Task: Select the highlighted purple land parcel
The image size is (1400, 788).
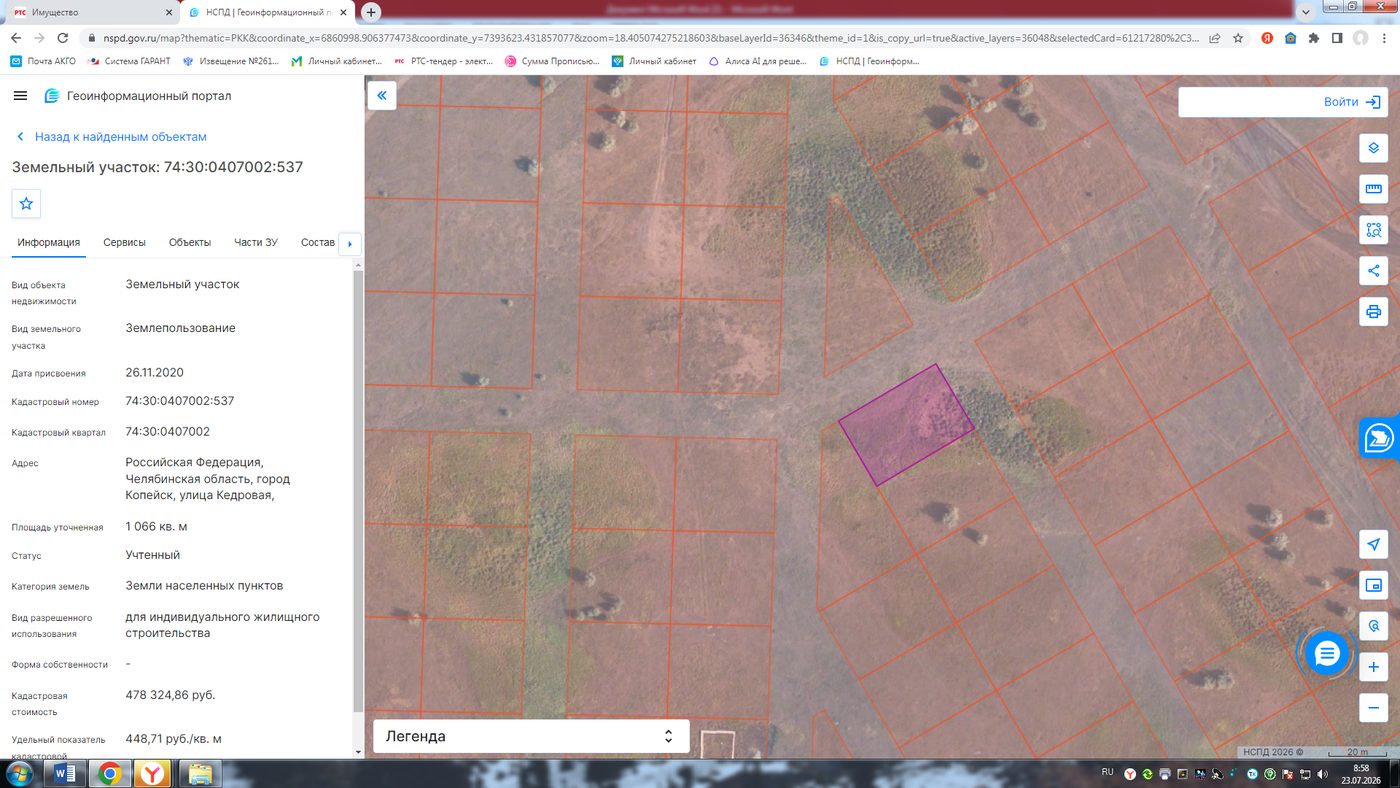Action: tap(906, 425)
